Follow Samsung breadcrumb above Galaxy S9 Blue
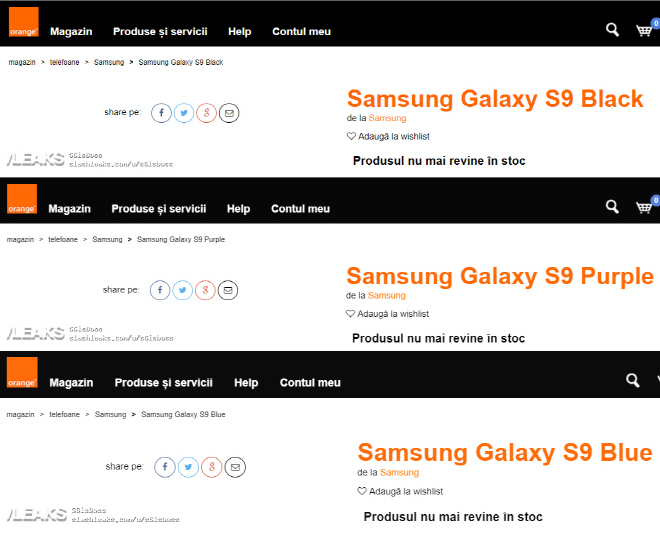Screen dimensions: 660x533 coord(110,414)
